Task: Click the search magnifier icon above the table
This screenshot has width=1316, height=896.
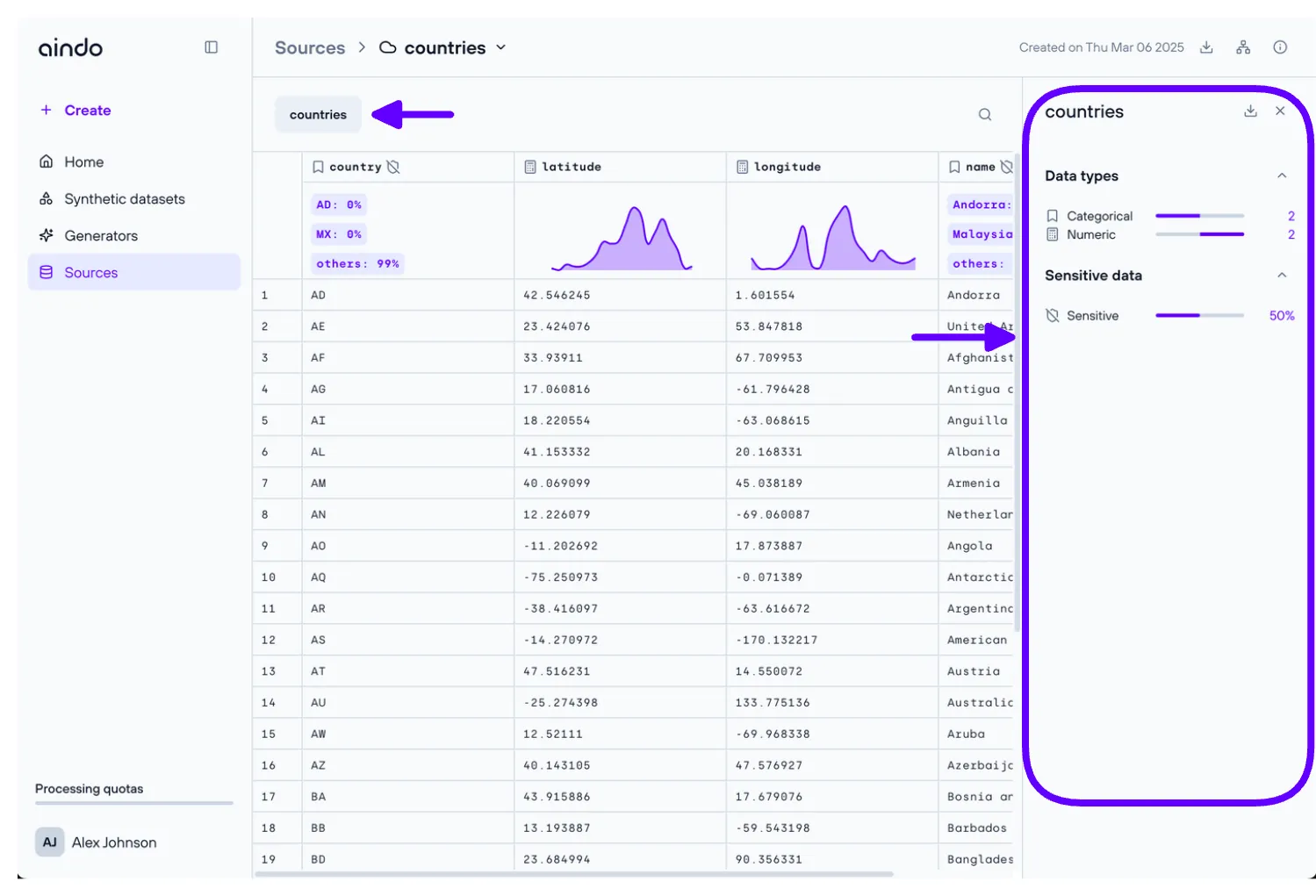Action: coord(985,115)
